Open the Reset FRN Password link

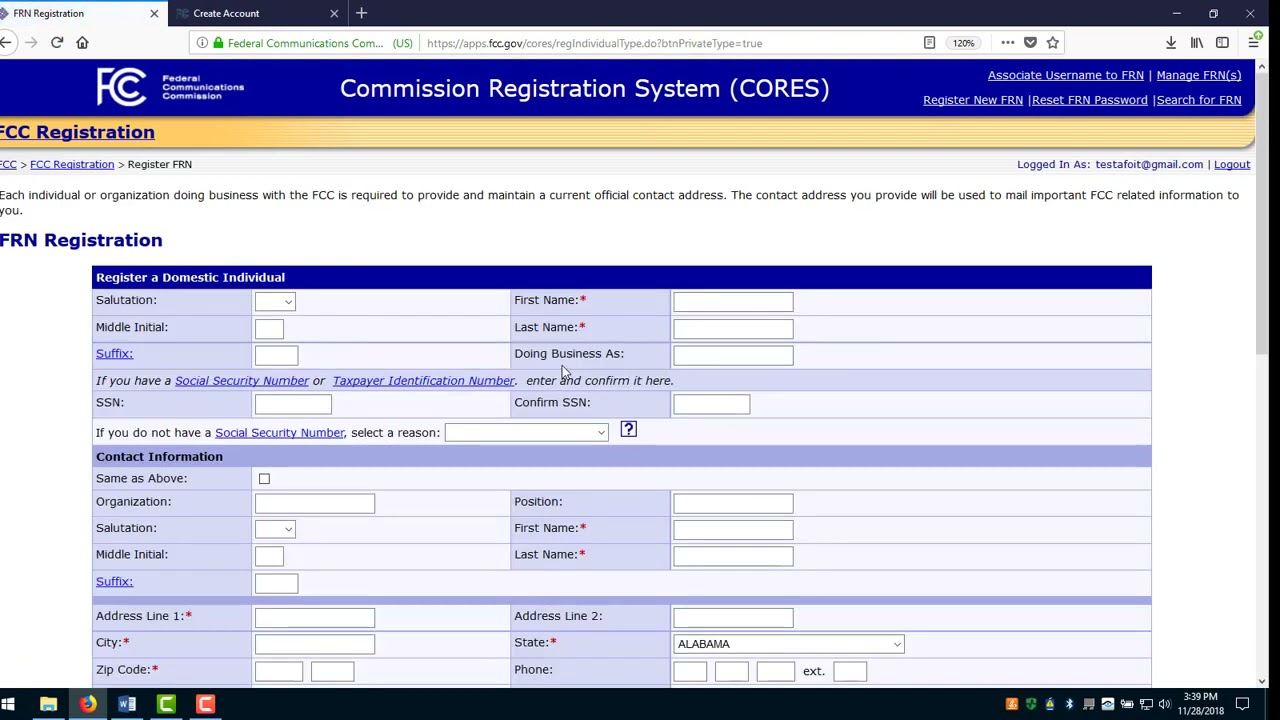[x=1090, y=100]
